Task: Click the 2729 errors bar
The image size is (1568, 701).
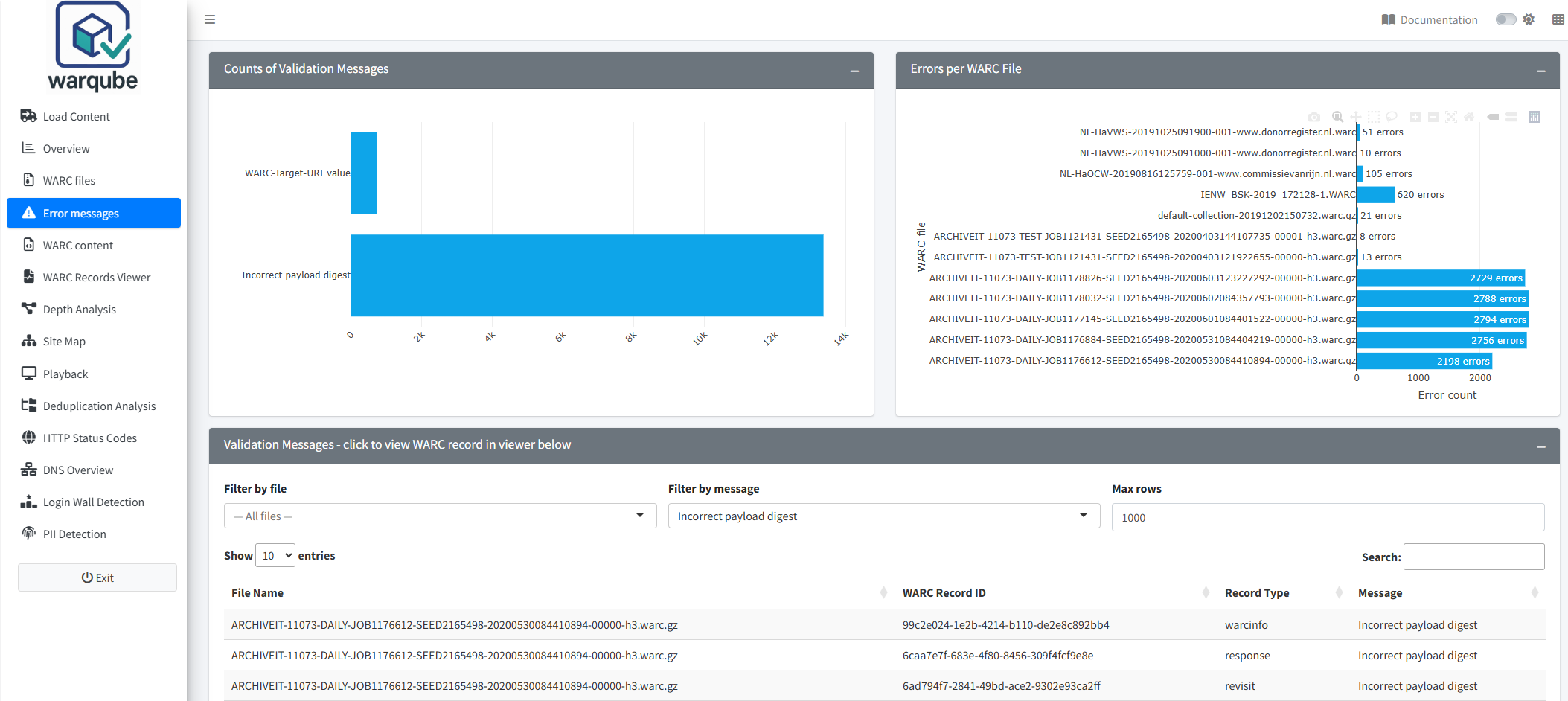Action: (1441, 278)
